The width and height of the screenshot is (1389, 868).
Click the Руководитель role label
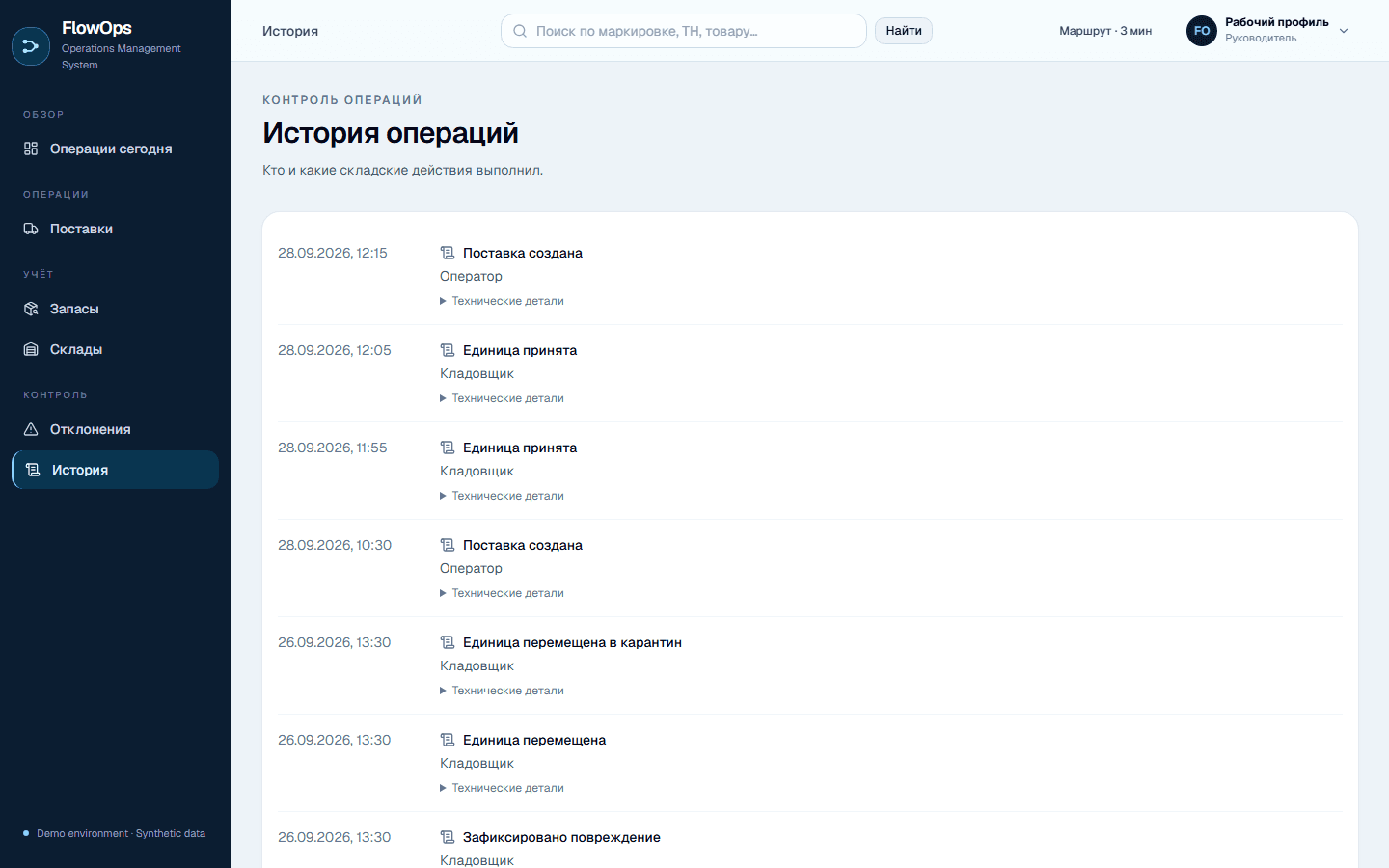(x=1261, y=39)
